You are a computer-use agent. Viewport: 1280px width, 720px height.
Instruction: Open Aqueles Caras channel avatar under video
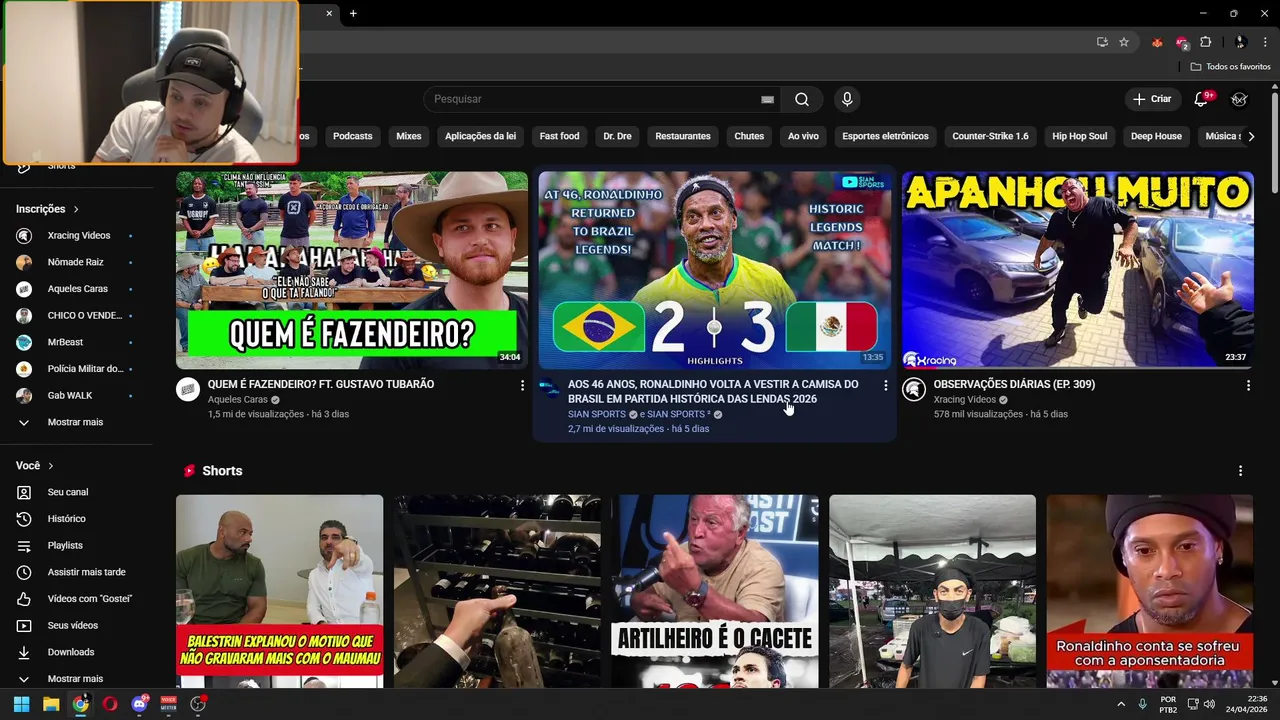(188, 390)
